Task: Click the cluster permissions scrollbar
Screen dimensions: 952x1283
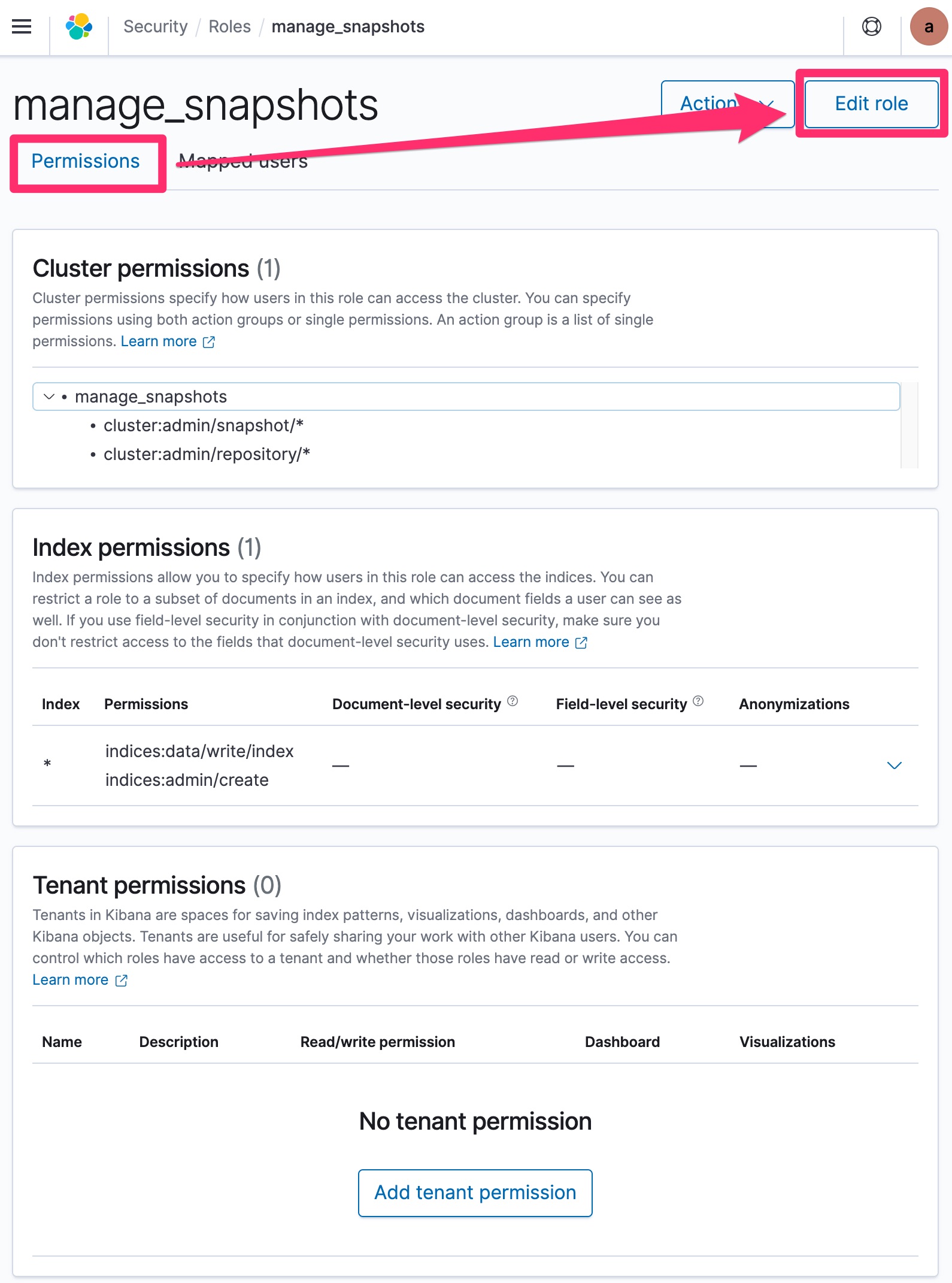Action: click(x=909, y=425)
